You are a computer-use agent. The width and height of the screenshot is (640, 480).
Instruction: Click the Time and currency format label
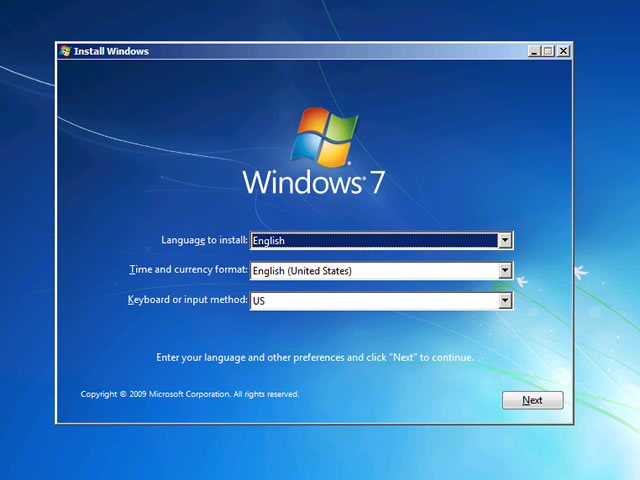point(188,270)
